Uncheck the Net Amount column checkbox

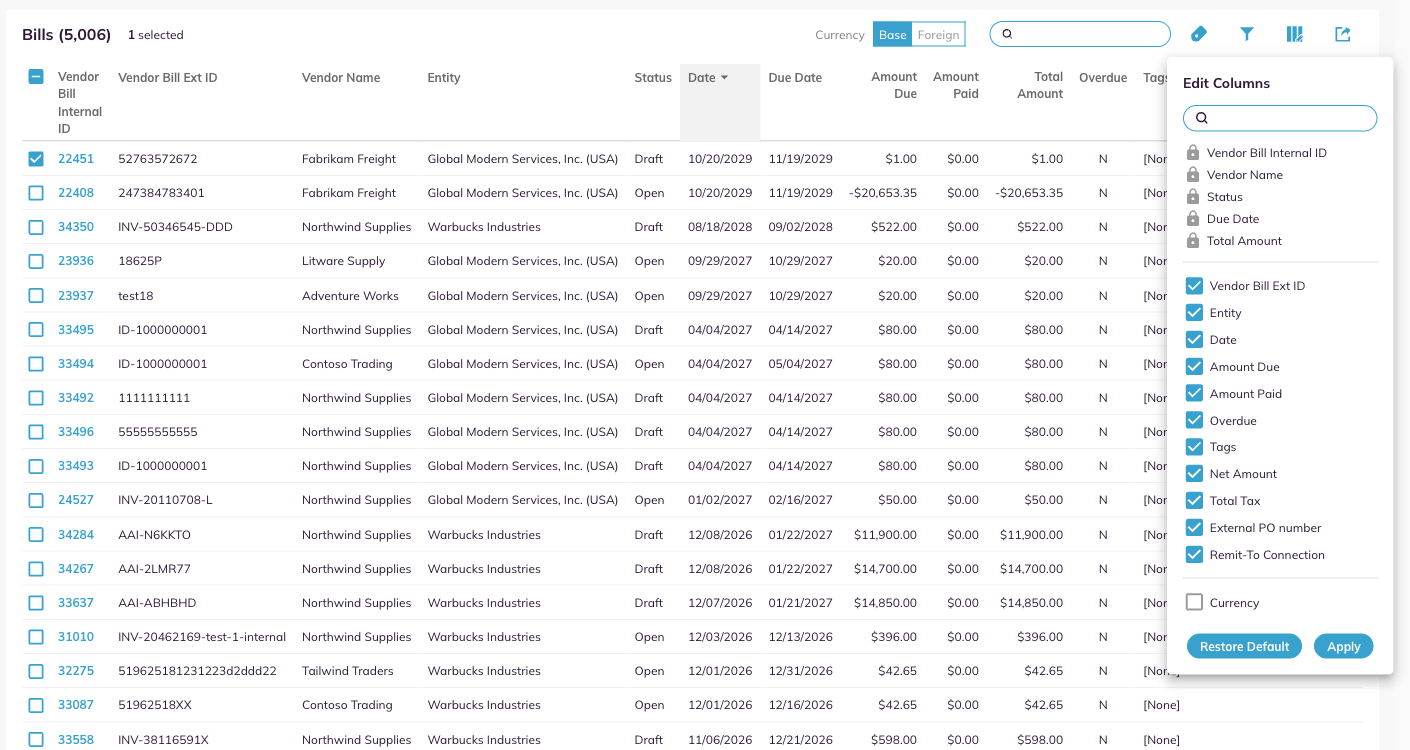pyautogui.click(x=1194, y=474)
